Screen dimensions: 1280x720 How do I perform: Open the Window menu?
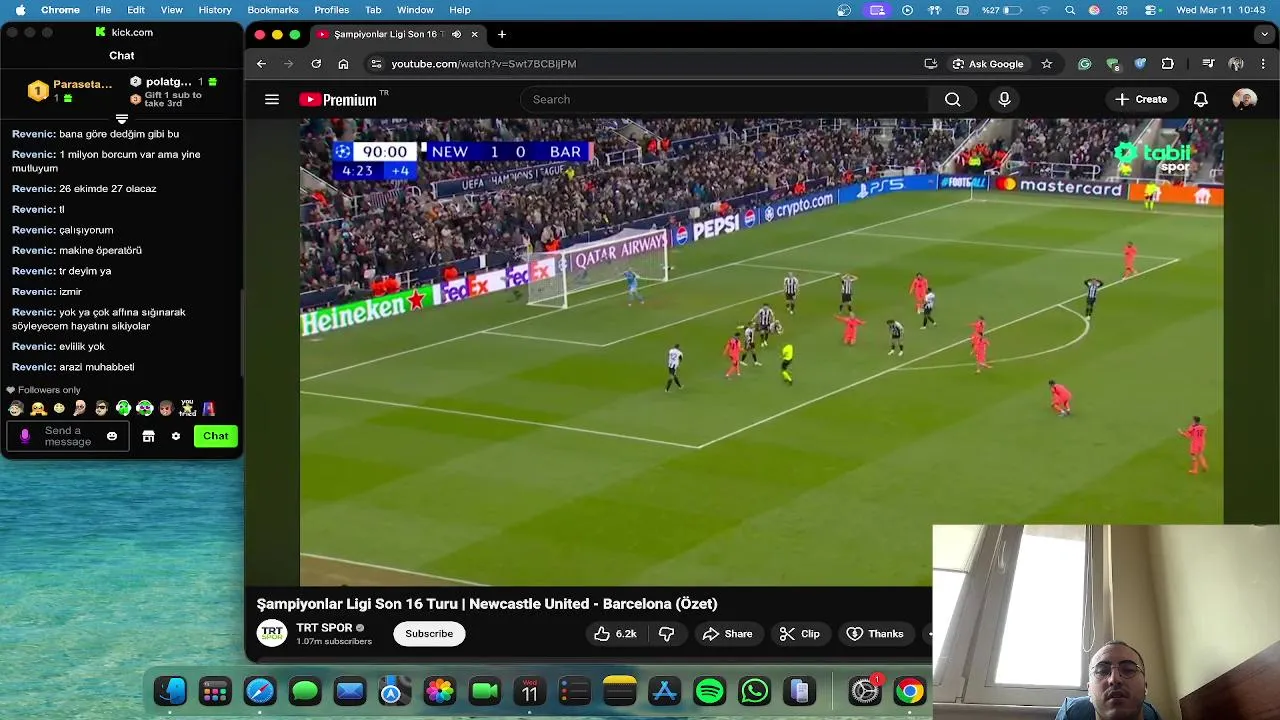[x=415, y=10]
